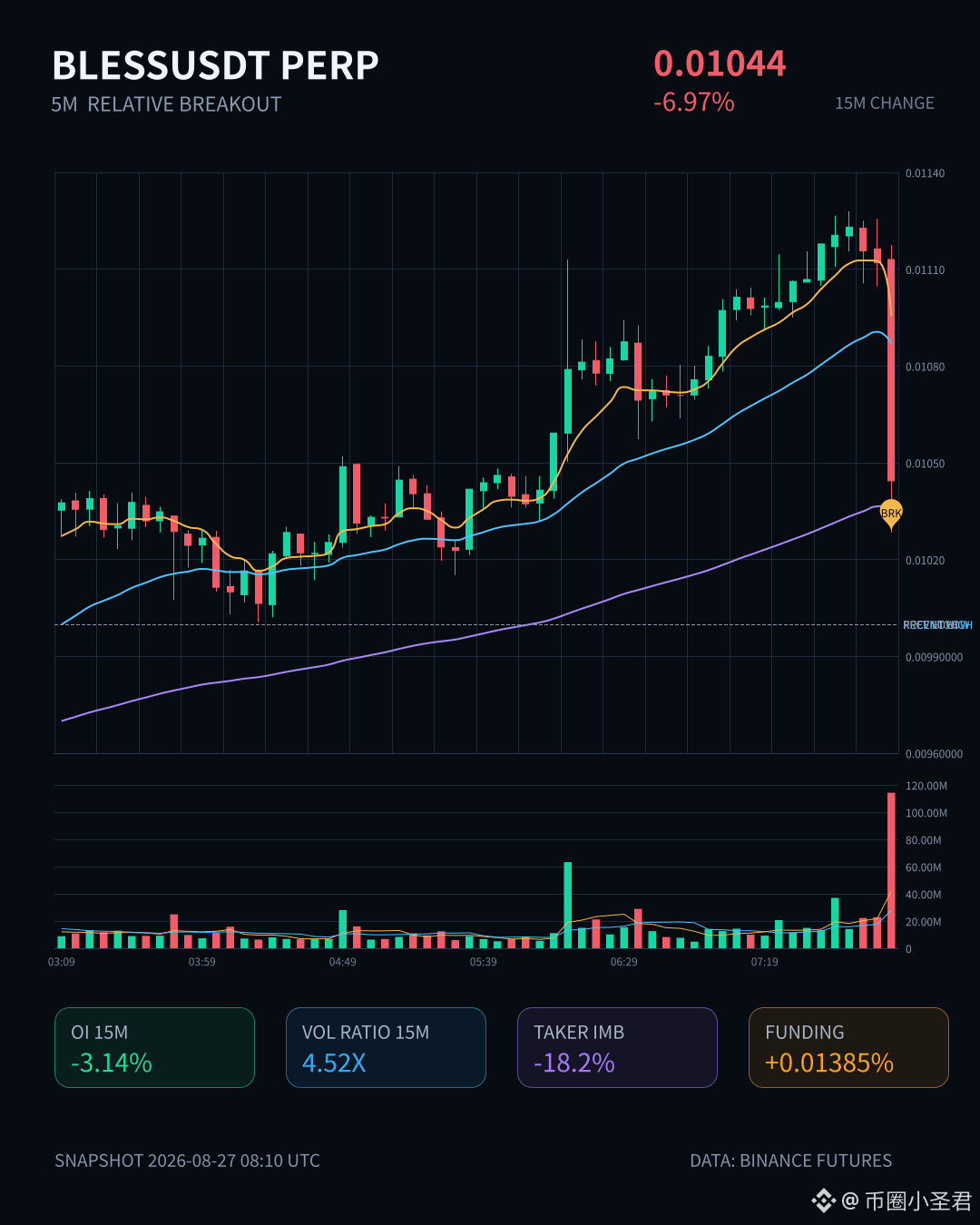Image resolution: width=980 pixels, height=1225 pixels.
Task: Click the 03:59 time axis label
Action: coord(202,962)
